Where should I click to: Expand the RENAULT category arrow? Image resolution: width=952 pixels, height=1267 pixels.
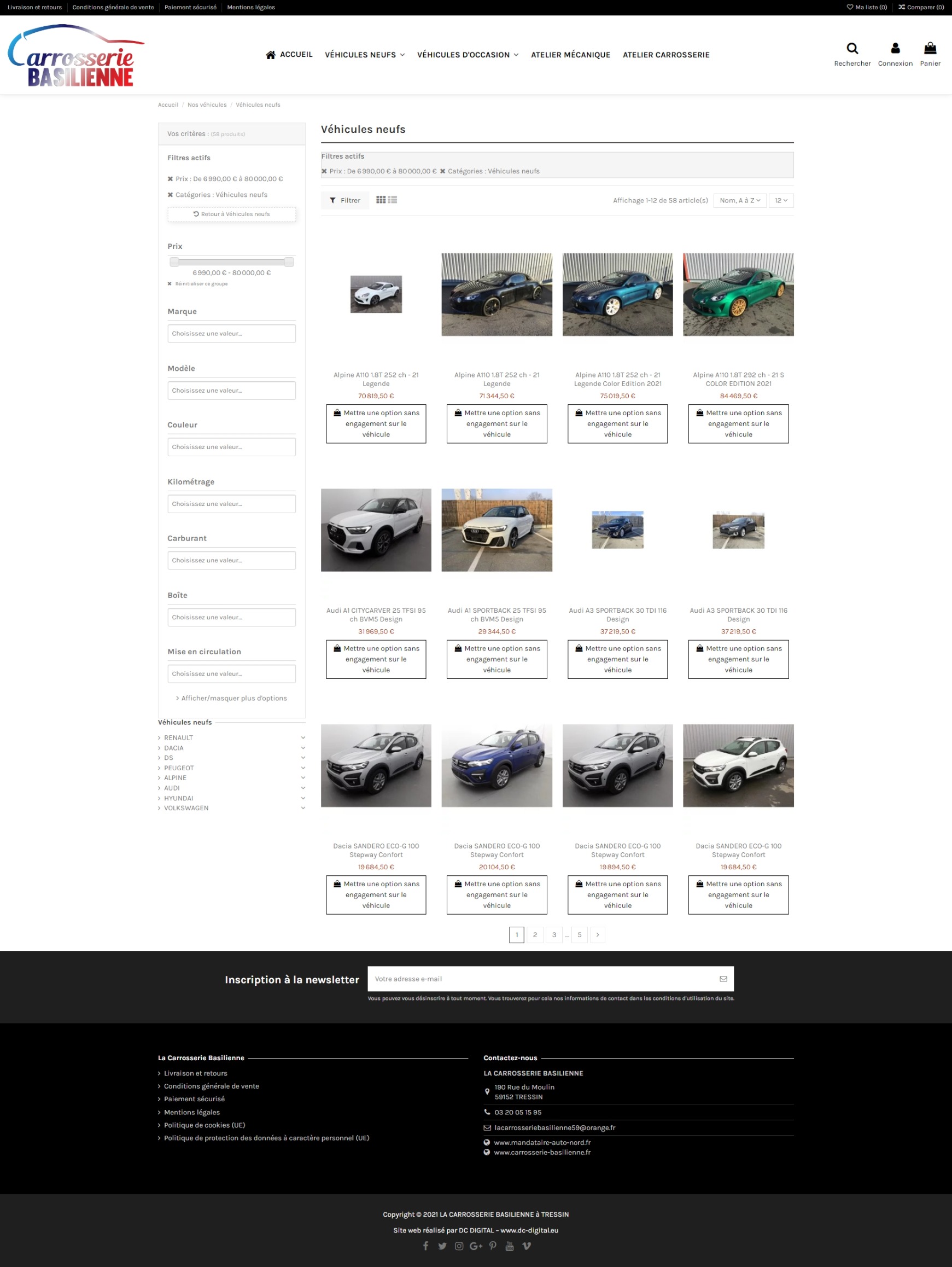click(x=303, y=739)
